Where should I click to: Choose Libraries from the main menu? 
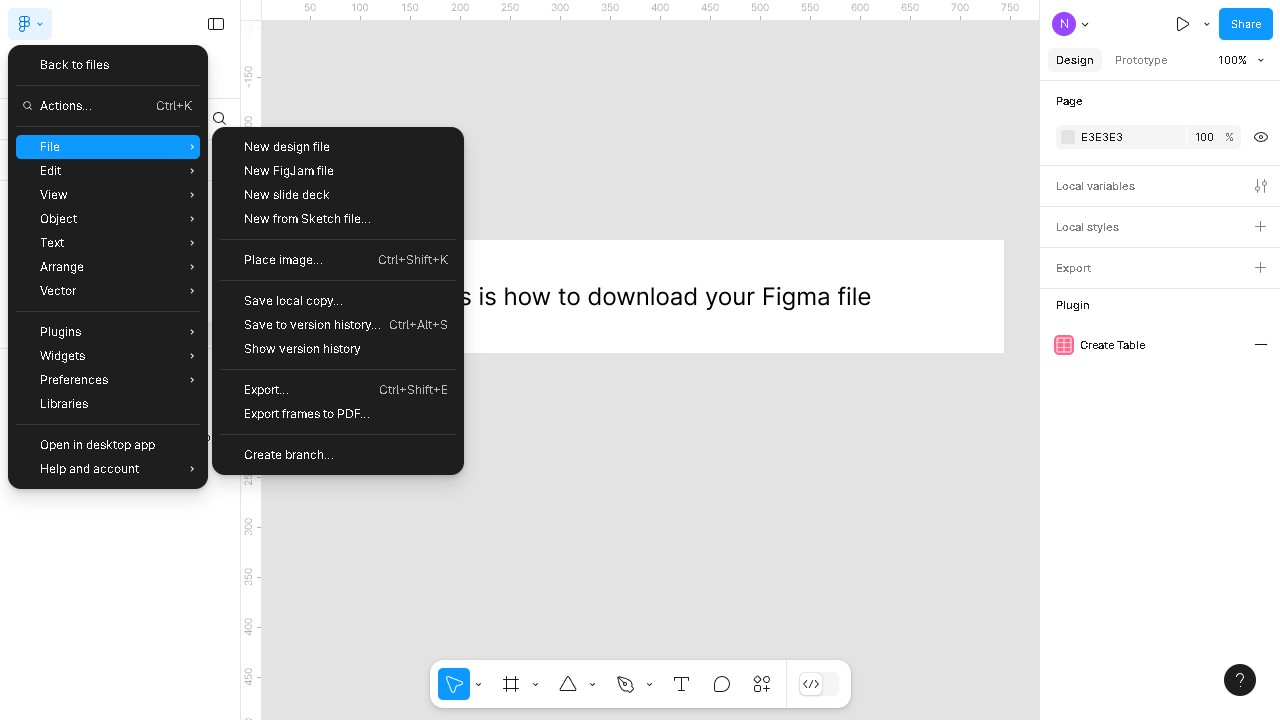pyautogui.click(x=108, y=404)
